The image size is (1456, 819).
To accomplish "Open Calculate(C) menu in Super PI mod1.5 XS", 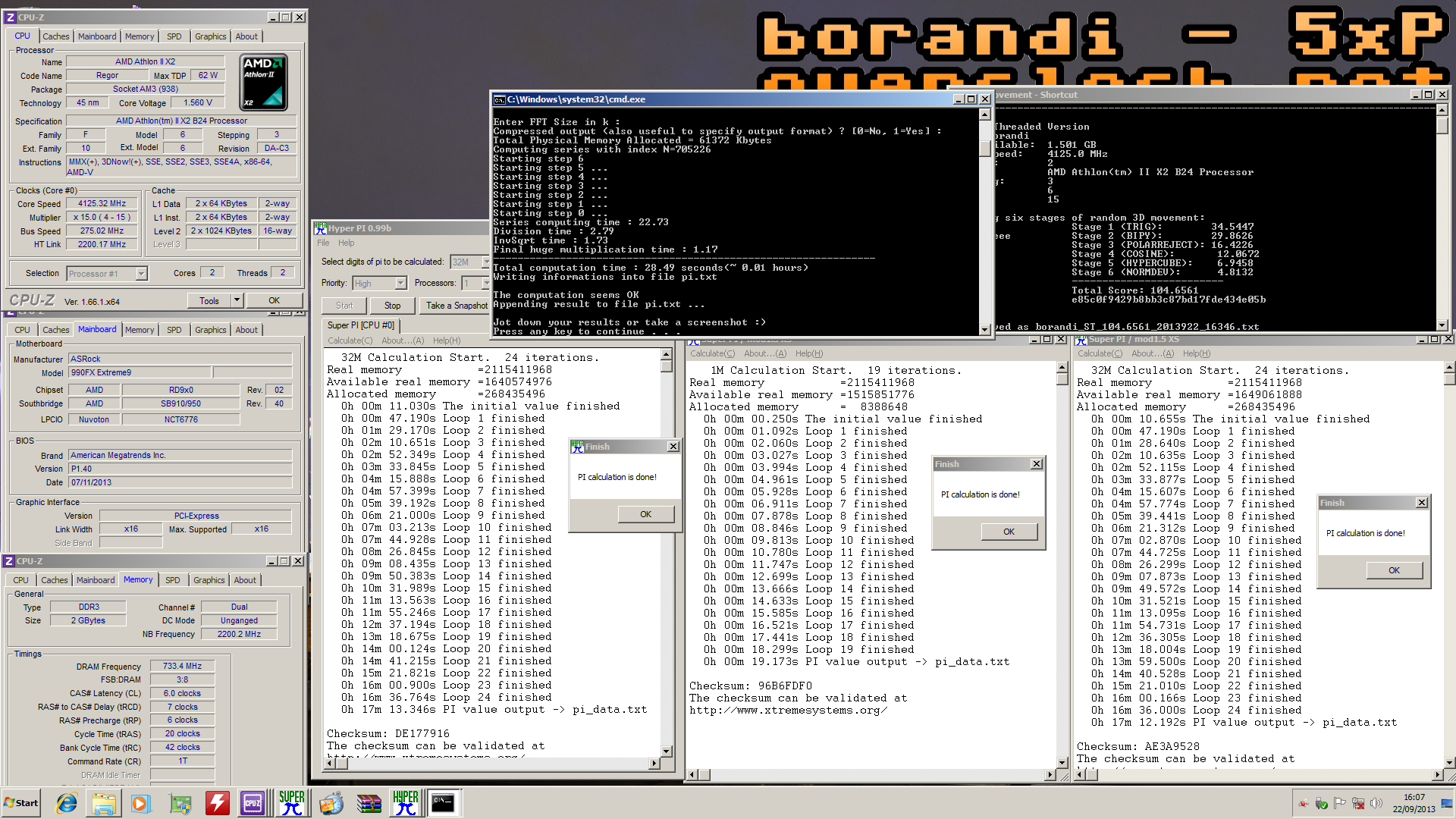I will point(1100,353).
